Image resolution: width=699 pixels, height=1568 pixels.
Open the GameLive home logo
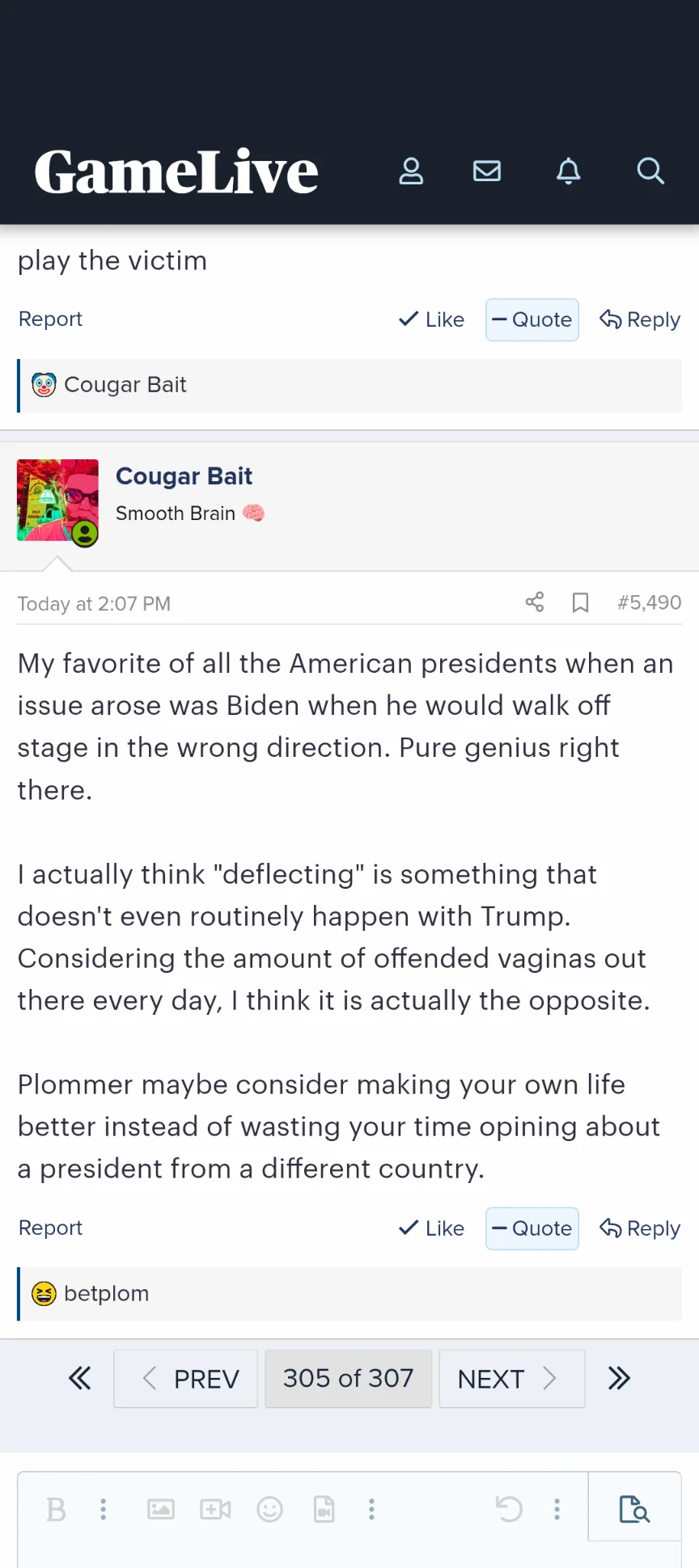(x=176, y=172)
